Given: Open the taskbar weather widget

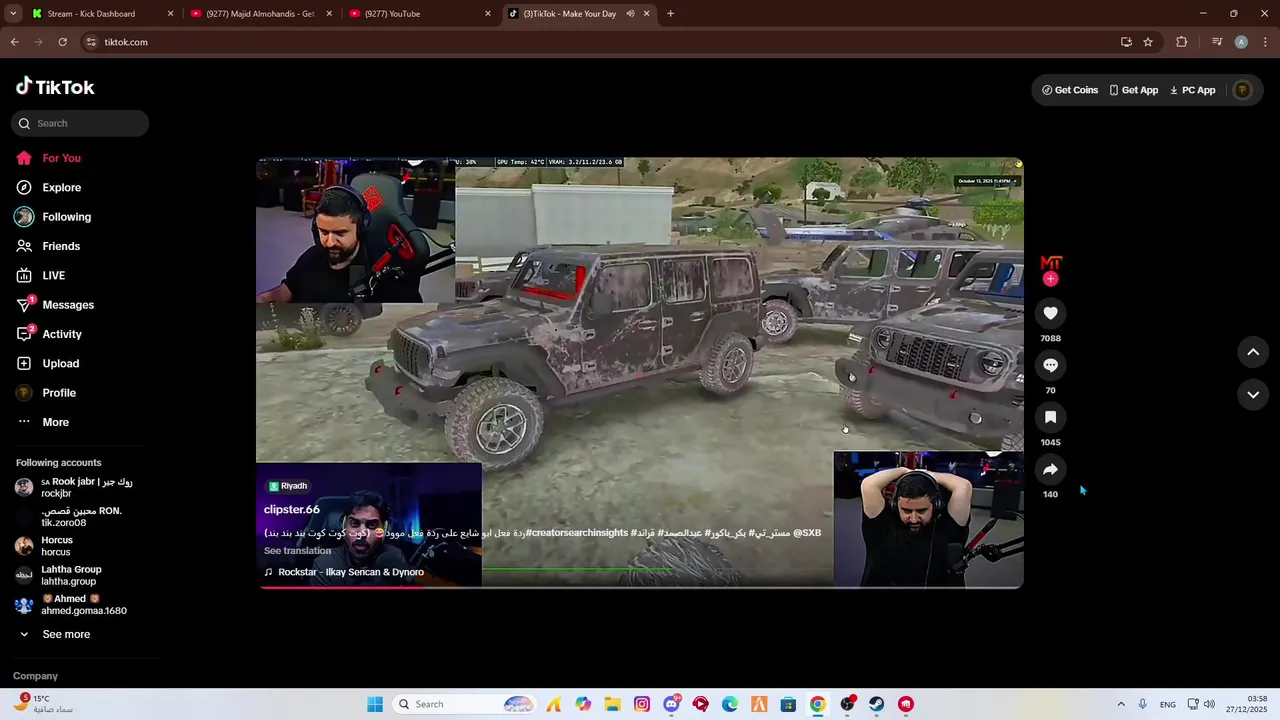Looking at the screenshot, I should (x=42, y=704).
